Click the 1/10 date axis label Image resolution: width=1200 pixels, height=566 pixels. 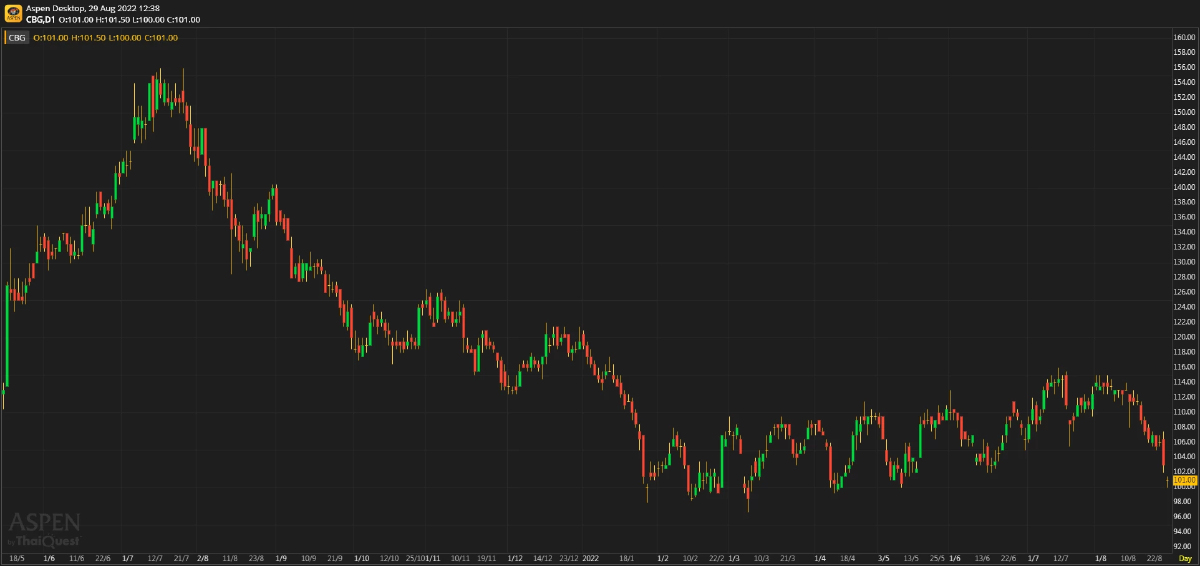pyautogui.click(x=362, y=559)
